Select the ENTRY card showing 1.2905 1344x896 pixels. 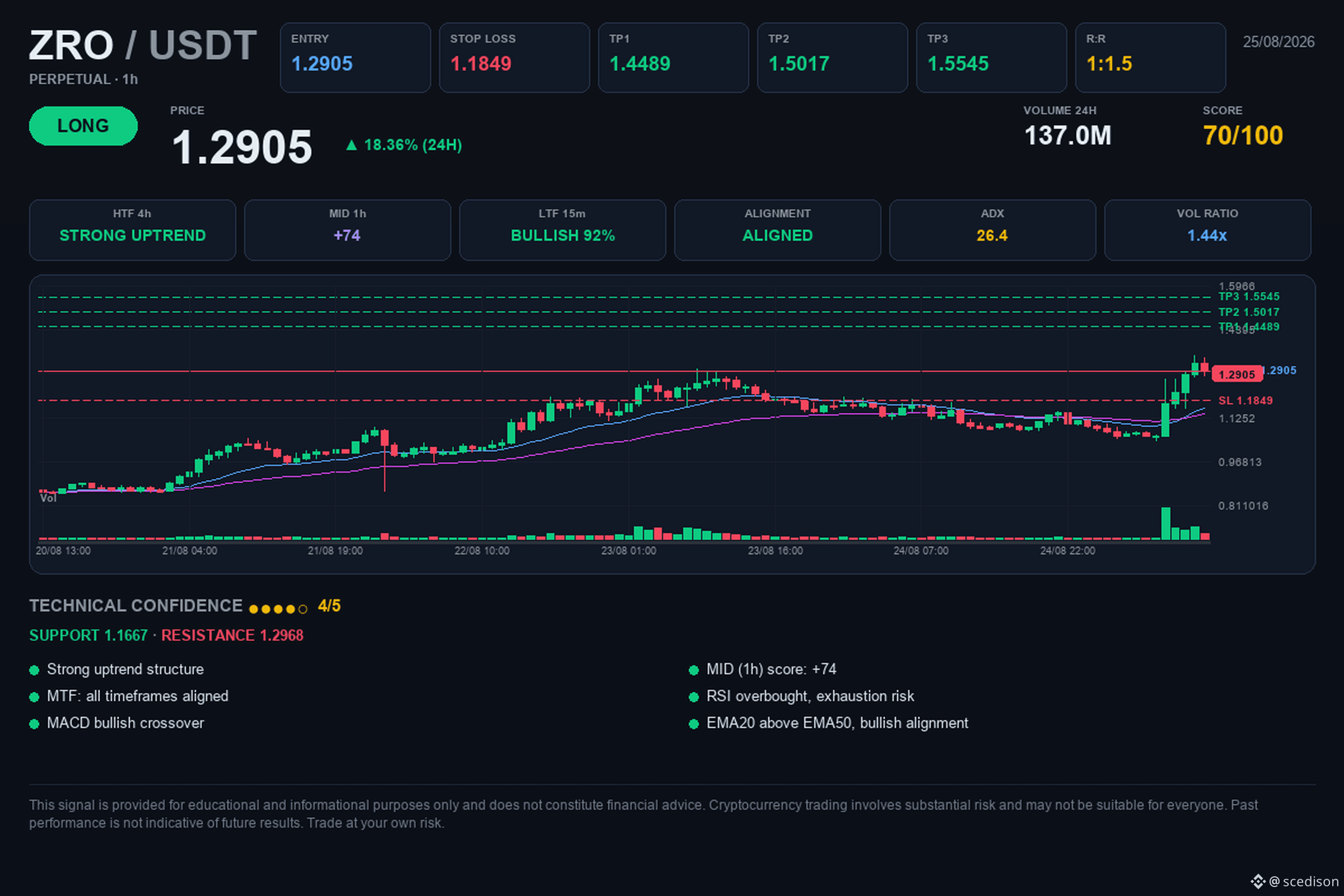[355, 58]
